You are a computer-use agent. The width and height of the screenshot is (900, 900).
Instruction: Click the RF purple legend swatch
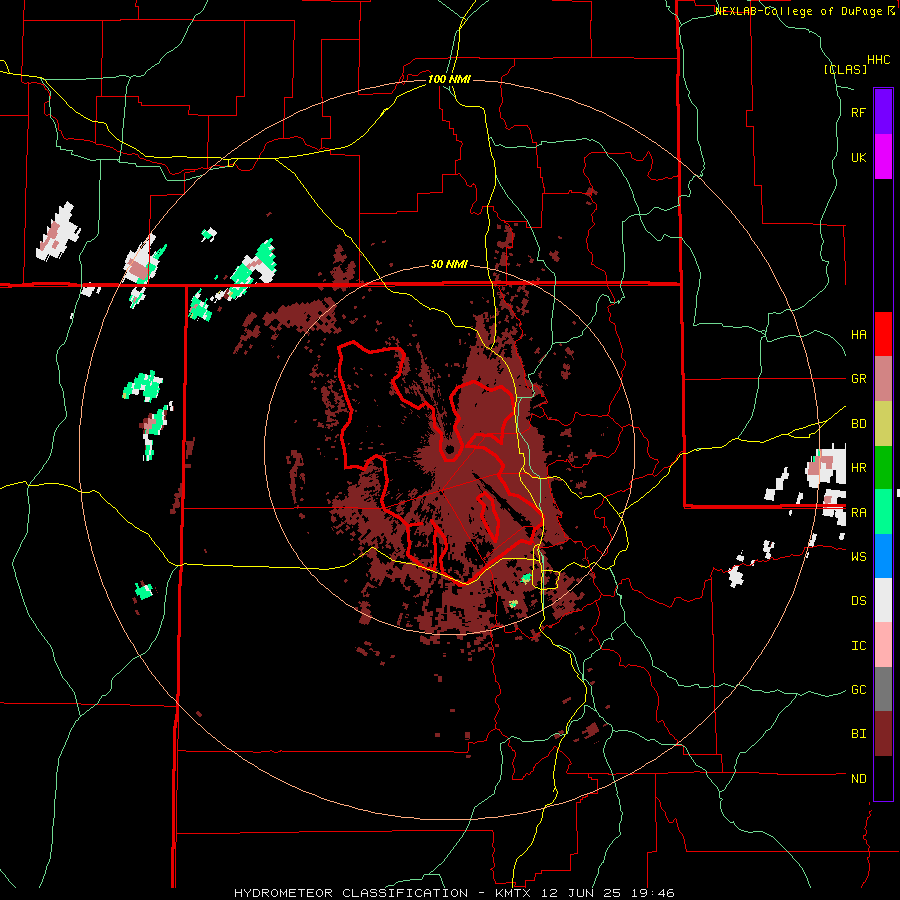pos(883,112)
